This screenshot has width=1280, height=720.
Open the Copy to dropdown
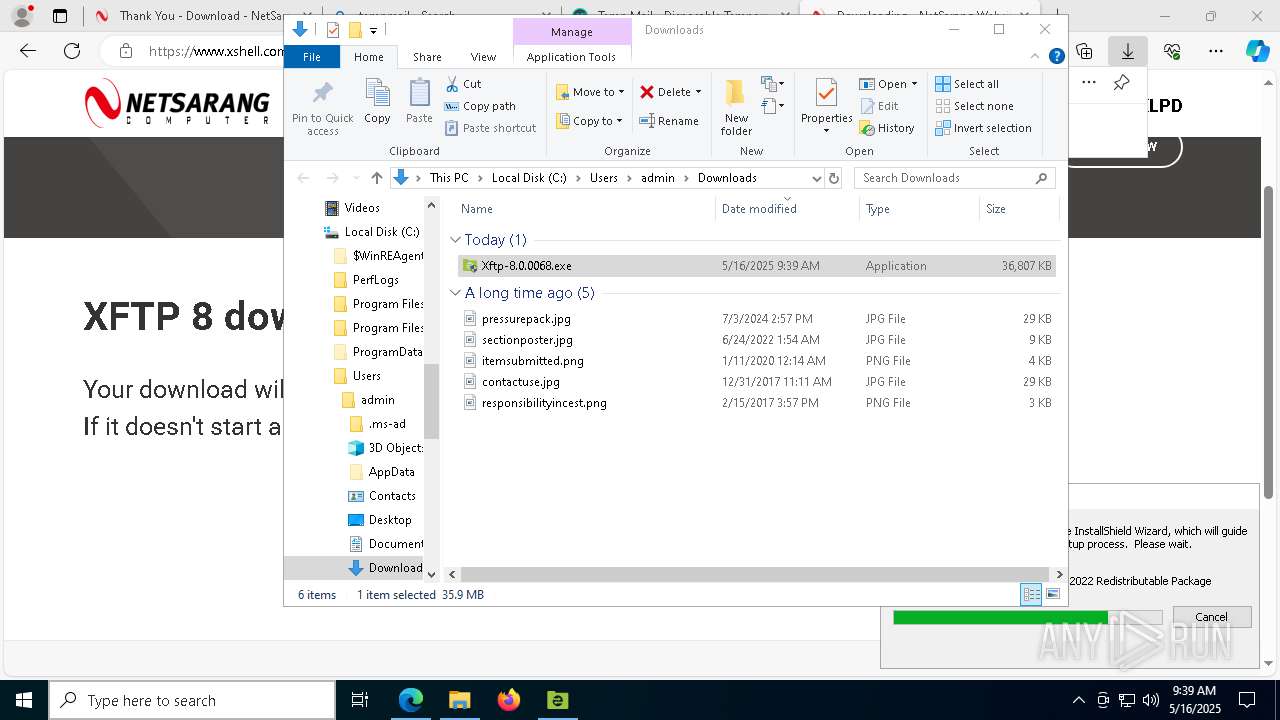click(x=590, y=121)
